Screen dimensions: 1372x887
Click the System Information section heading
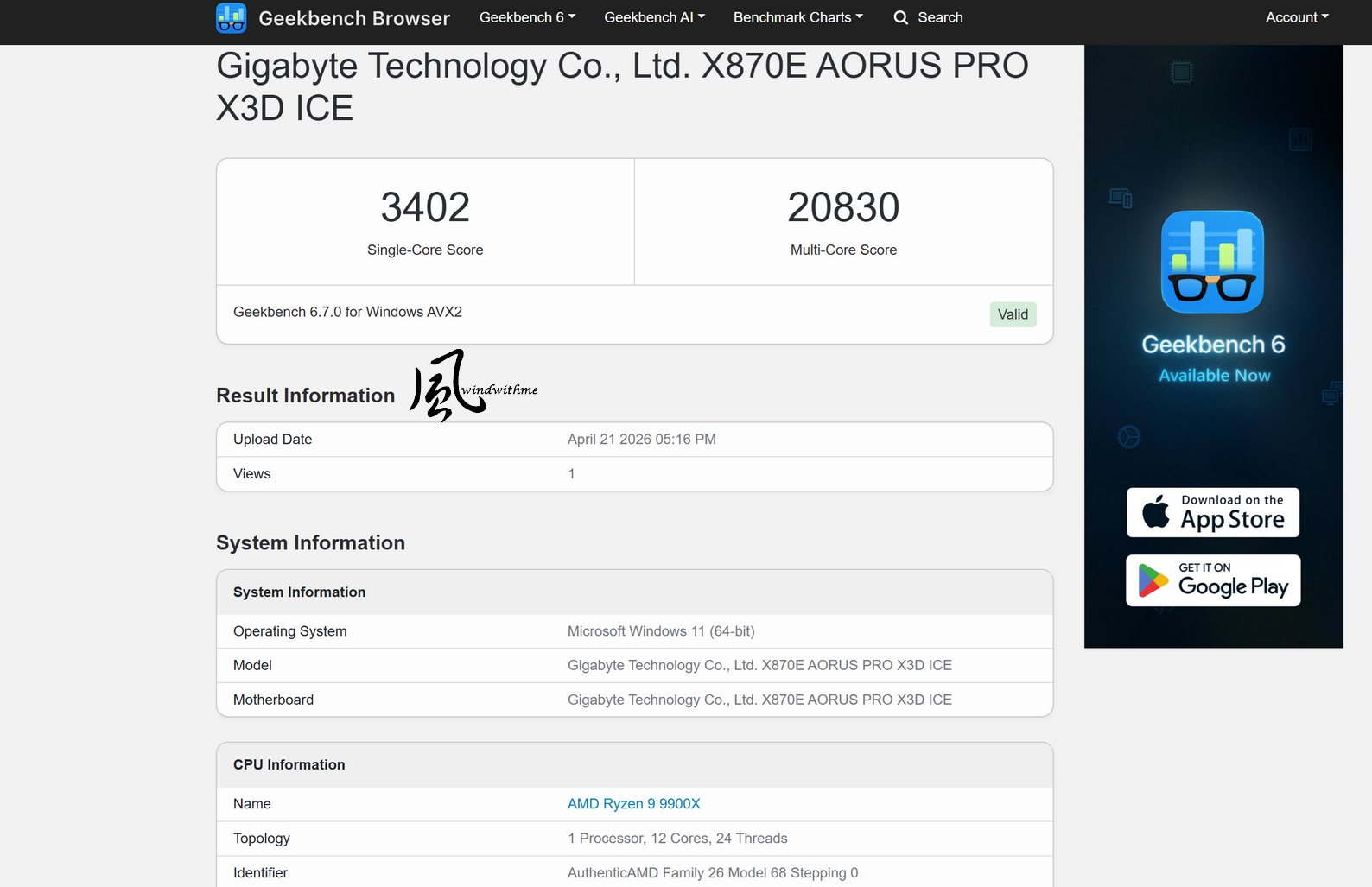pos(310,543)
